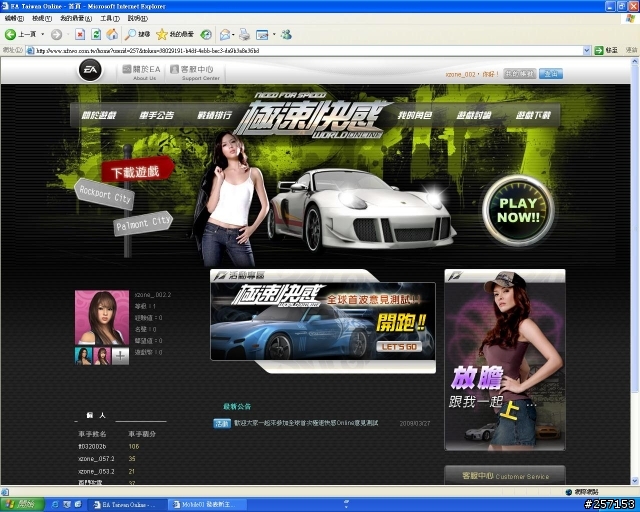Open the 車手公告 navigation tab
This screenshot has width=640, height=512.
point(156,116)
